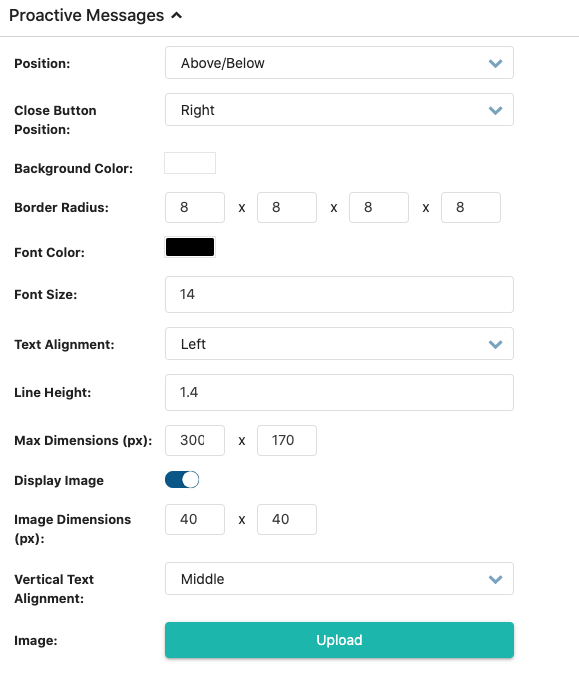Open the black Font Color swatch
This screenshot has width=579, height=687.
click(x=190, y=247)
